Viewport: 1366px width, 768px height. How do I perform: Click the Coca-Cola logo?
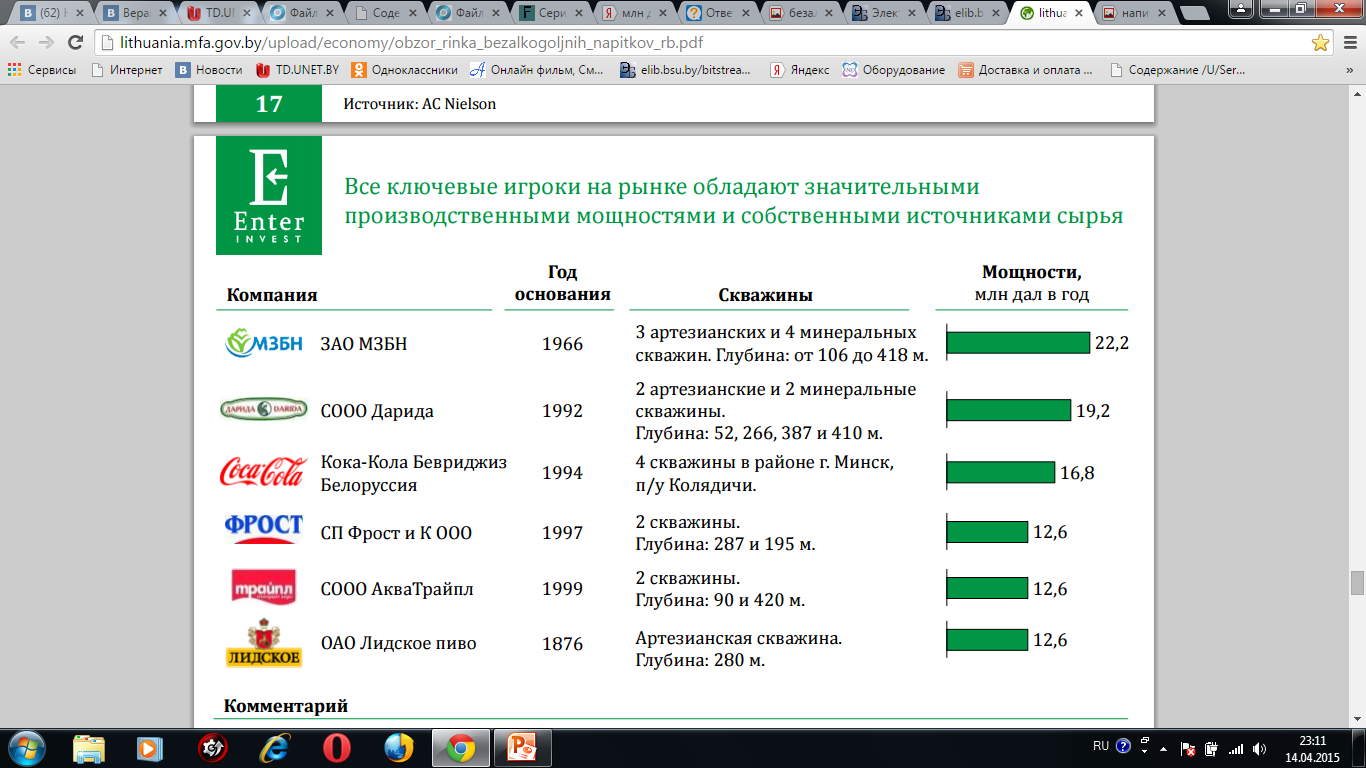pos(262,472)
